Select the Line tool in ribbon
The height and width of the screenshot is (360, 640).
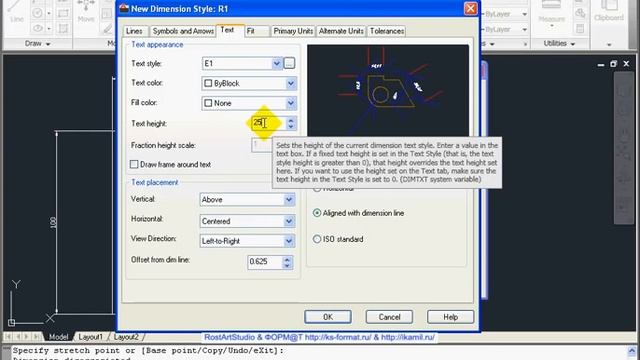pos(16,11)
